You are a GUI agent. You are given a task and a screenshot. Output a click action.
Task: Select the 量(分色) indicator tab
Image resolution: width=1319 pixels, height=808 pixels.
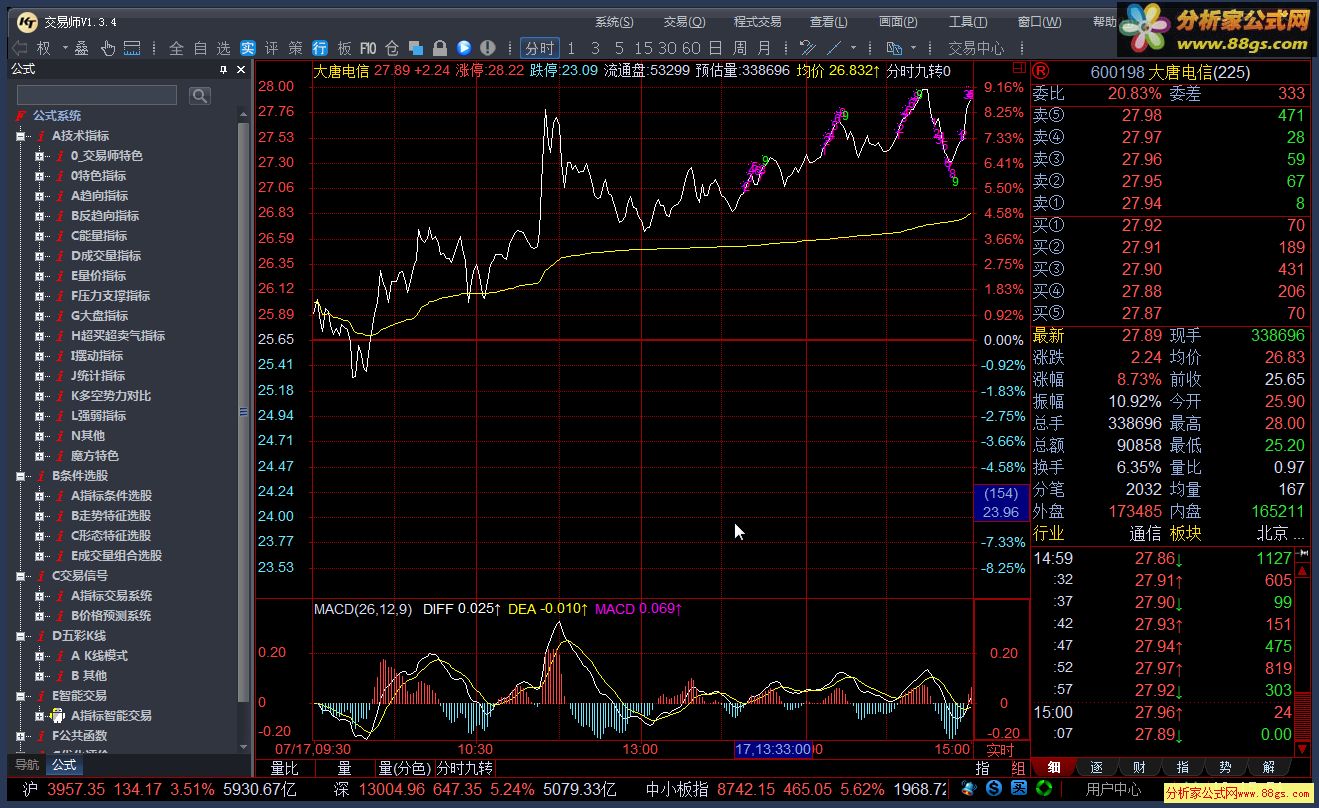403,768
